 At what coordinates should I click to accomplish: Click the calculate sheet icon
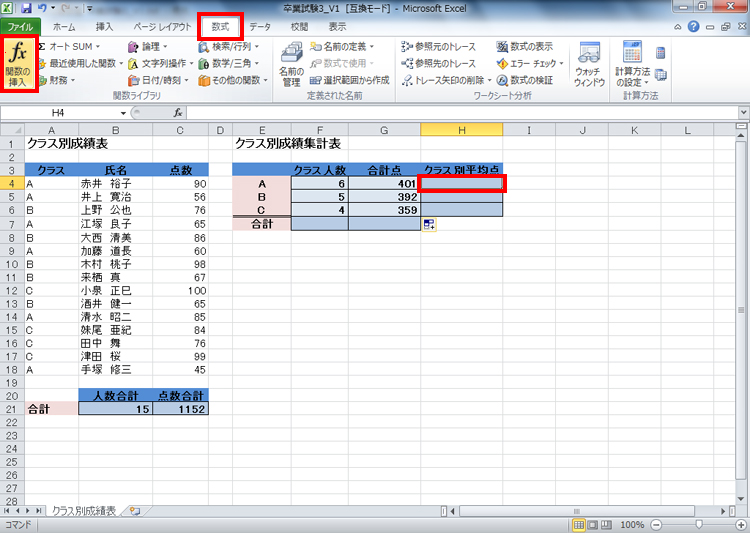(x=661, y=75)
